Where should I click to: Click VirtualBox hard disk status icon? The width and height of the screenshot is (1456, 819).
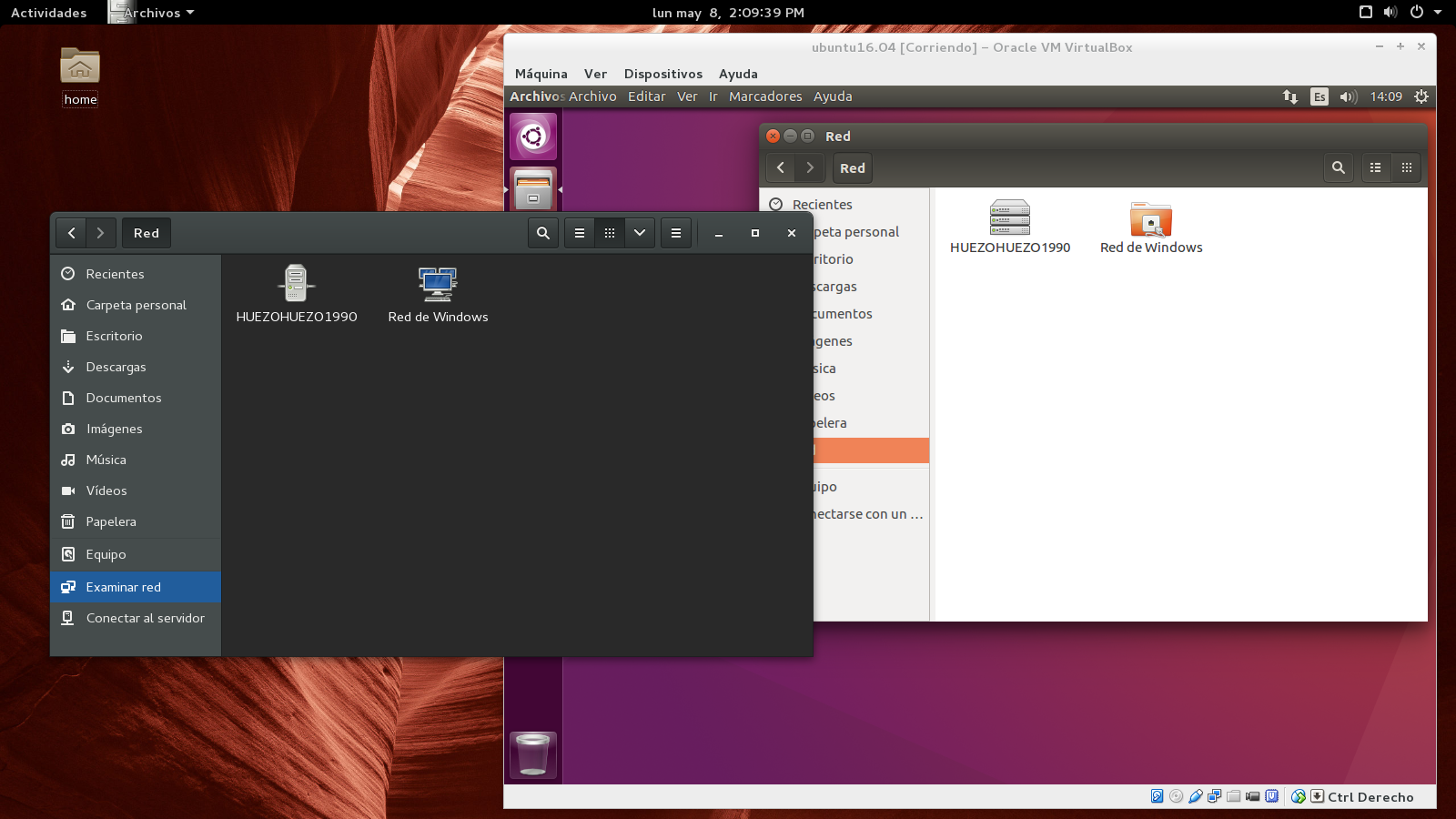pyautogui.click(x=1158, y=796)
